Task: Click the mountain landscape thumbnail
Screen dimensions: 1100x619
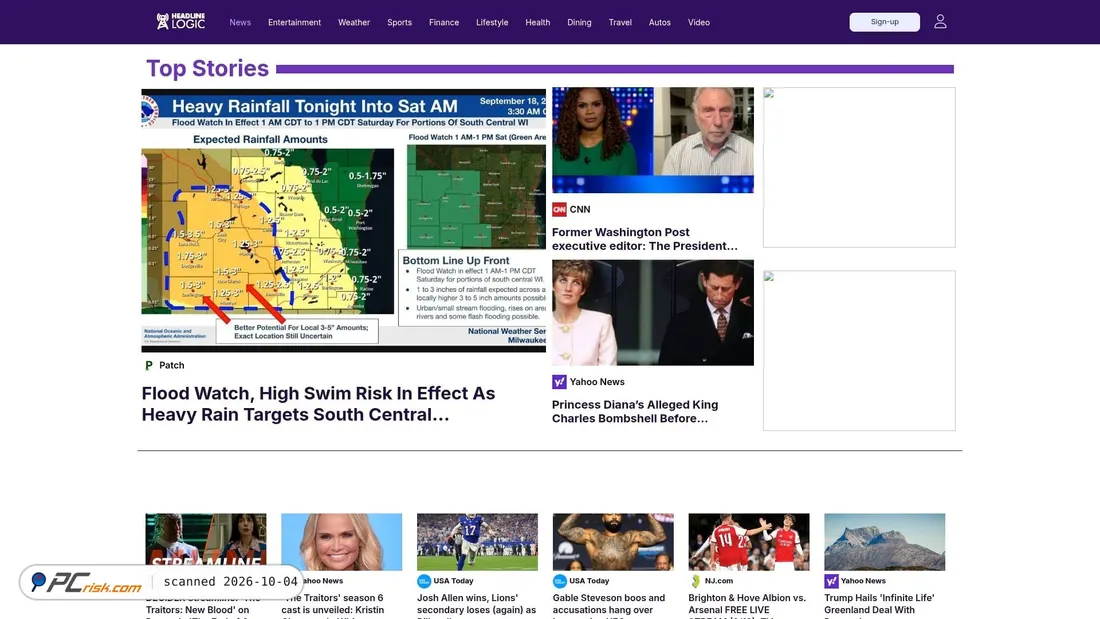Action: pos(885,541)
